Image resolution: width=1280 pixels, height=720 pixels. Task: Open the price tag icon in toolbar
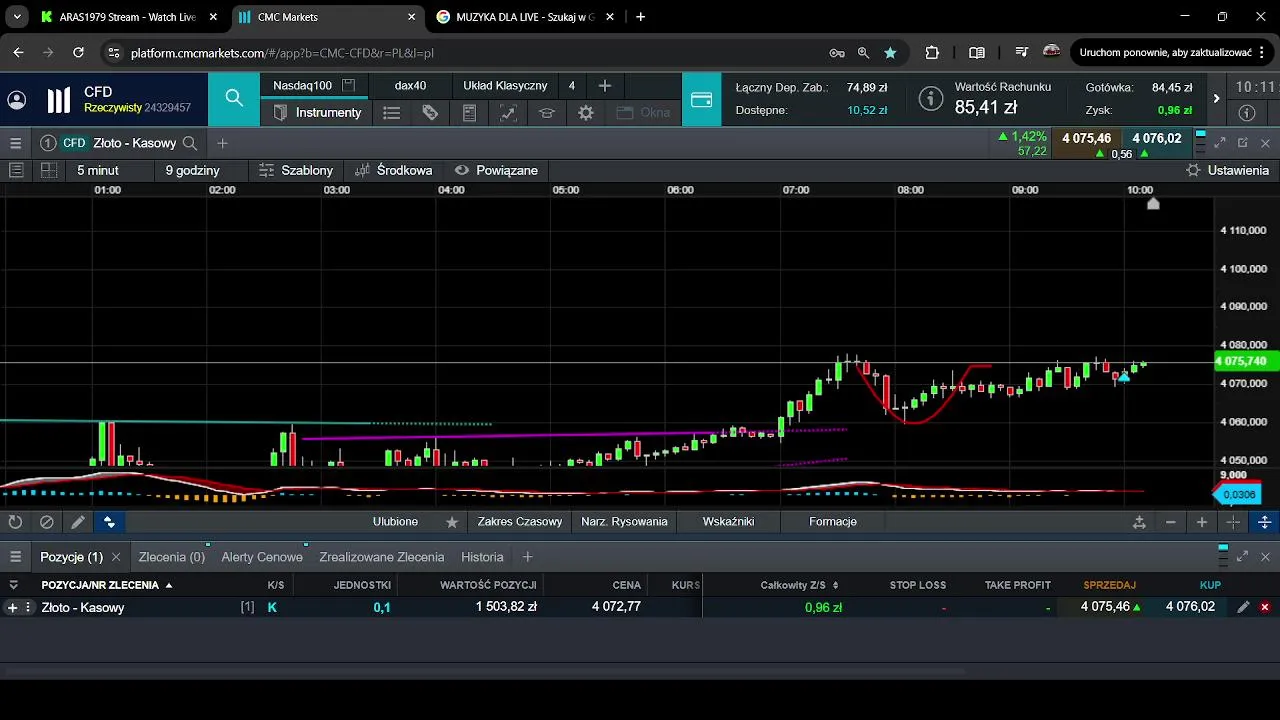[430, 113]
